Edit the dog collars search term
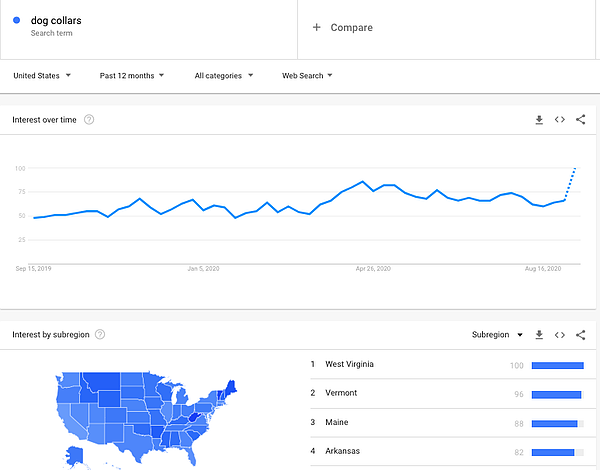This screenshot has width=600, height=470. pyautogui.click(x=56, y=20)
